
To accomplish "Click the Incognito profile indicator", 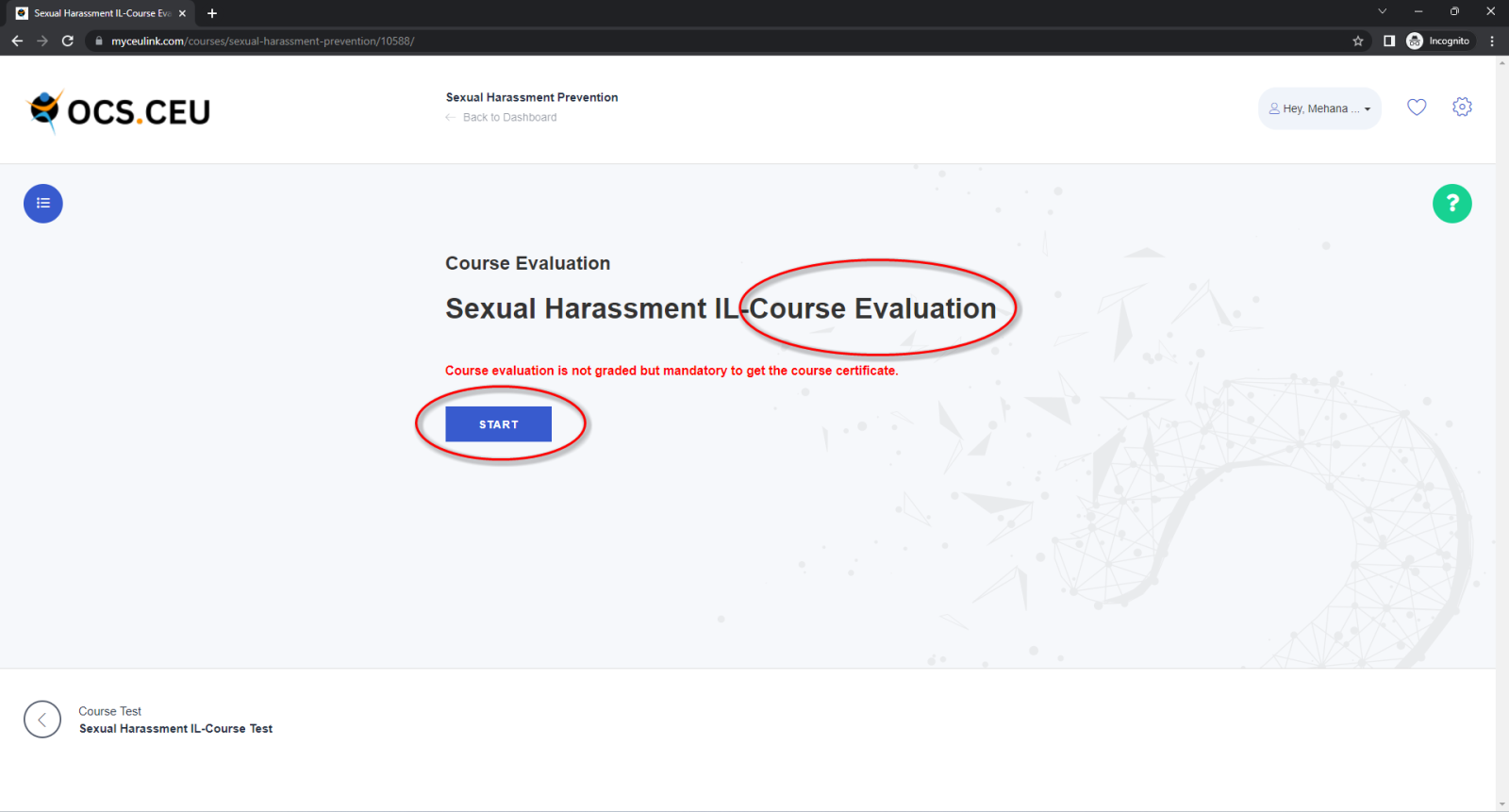I will [1438, 41].
